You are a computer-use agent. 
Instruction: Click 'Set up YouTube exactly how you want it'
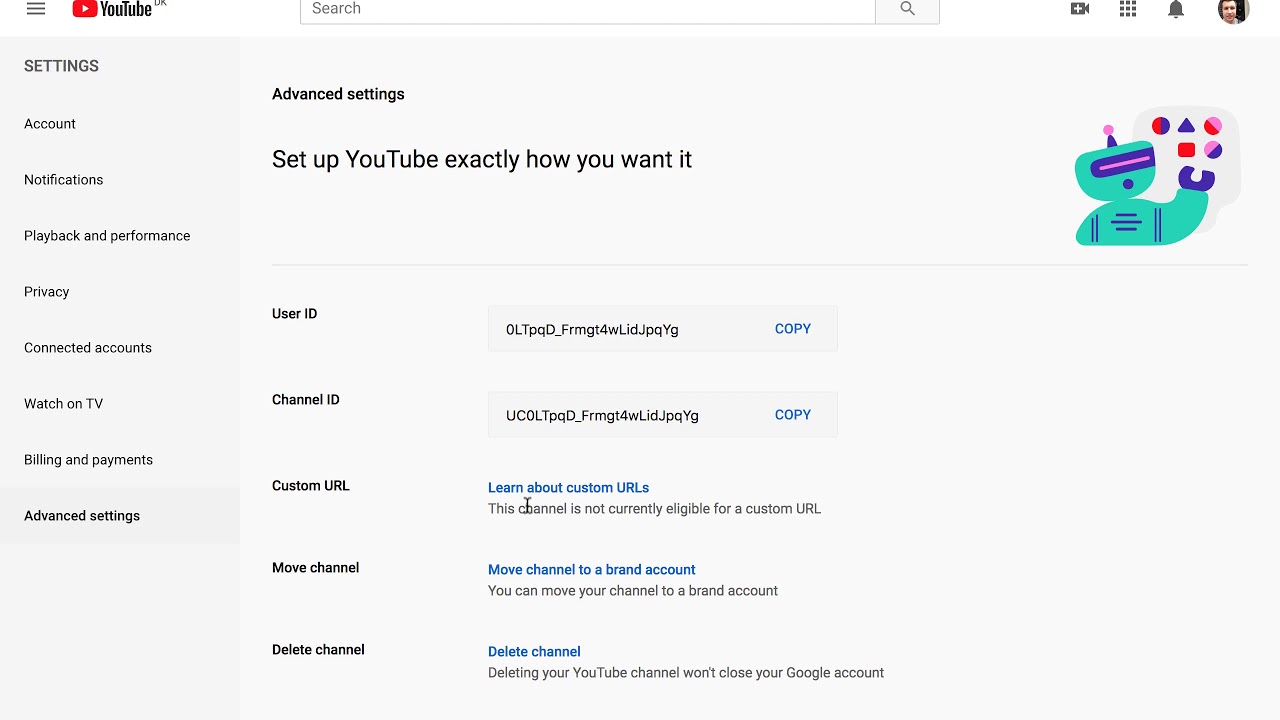point(482,160)
